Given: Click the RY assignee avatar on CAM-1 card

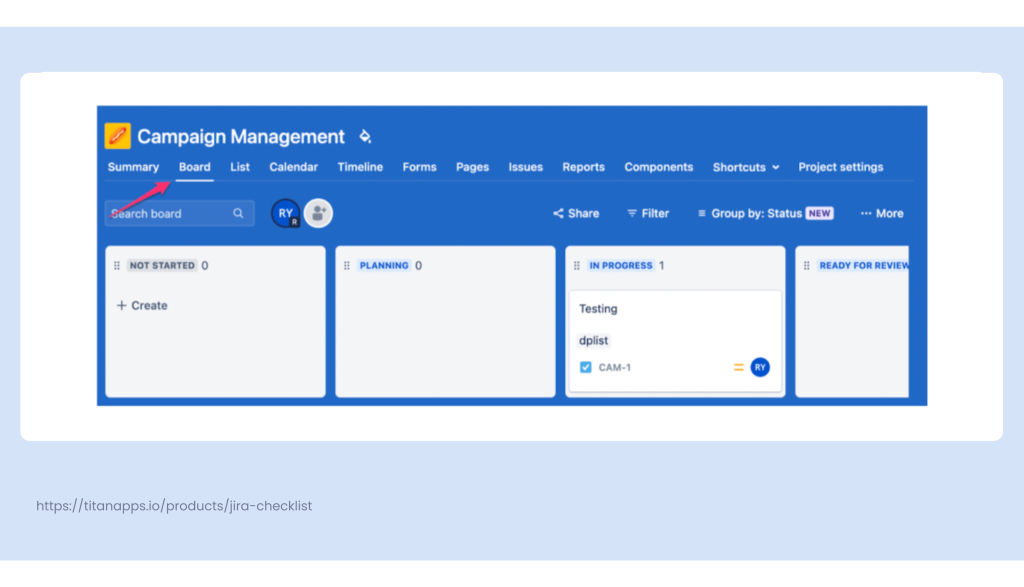Looking at the screenshot, I should [759, 367].
